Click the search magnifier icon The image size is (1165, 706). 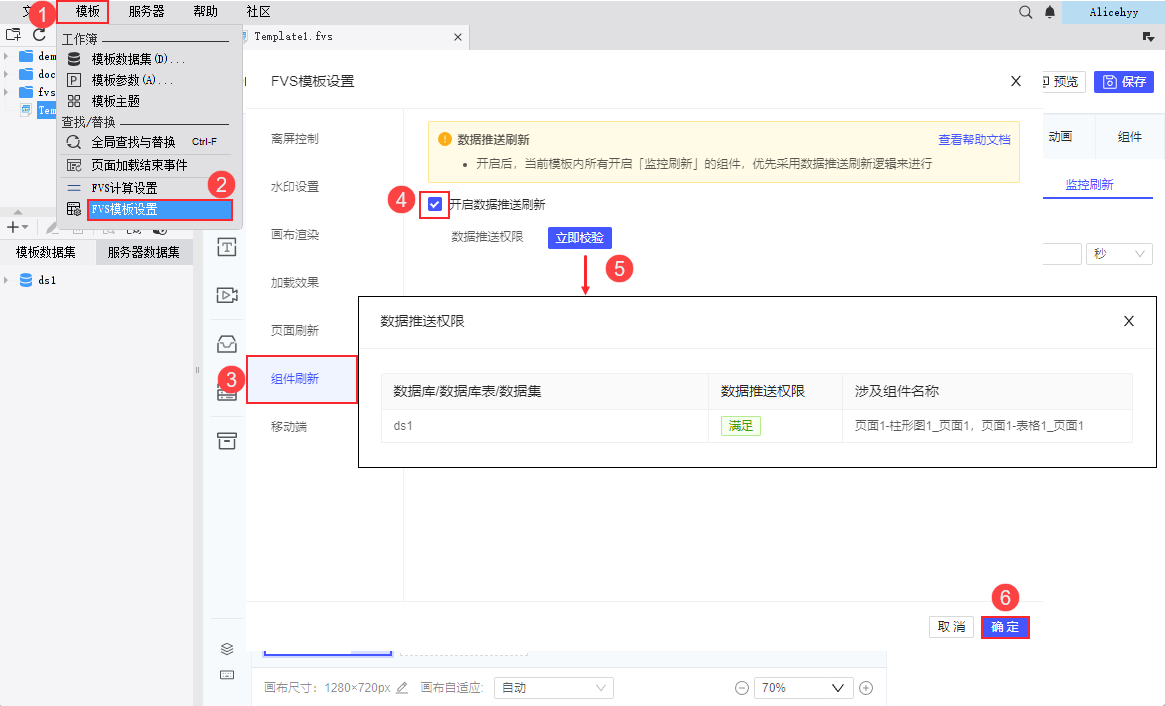(x=1025, y=12)
